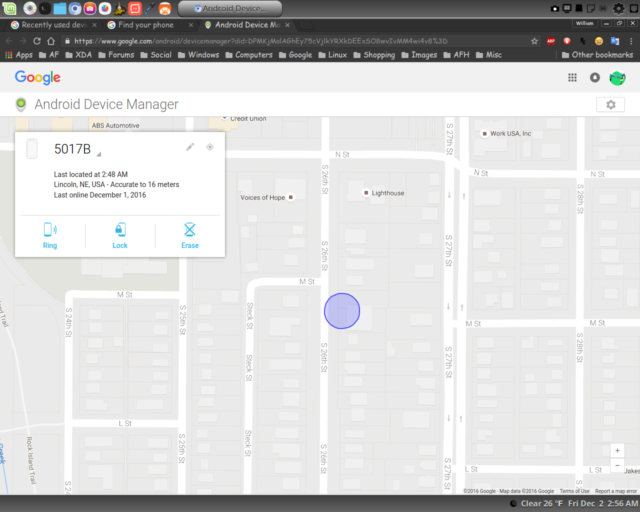Click the Google logo
This screenshot has height=512, width=640.
tap(38, 77)
